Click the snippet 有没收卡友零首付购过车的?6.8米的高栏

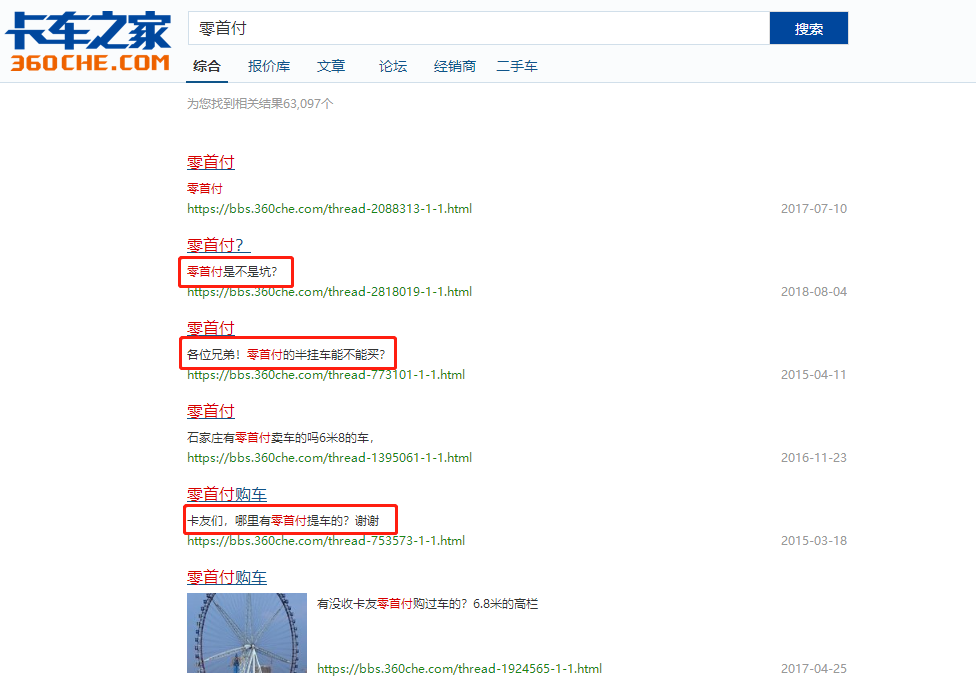428,604
